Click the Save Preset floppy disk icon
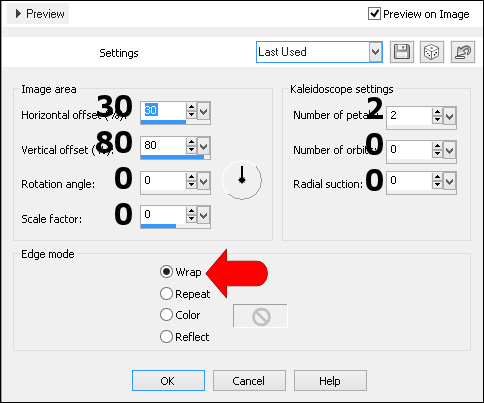The height and width of the screenshot is (403, 484). point(402,52)
